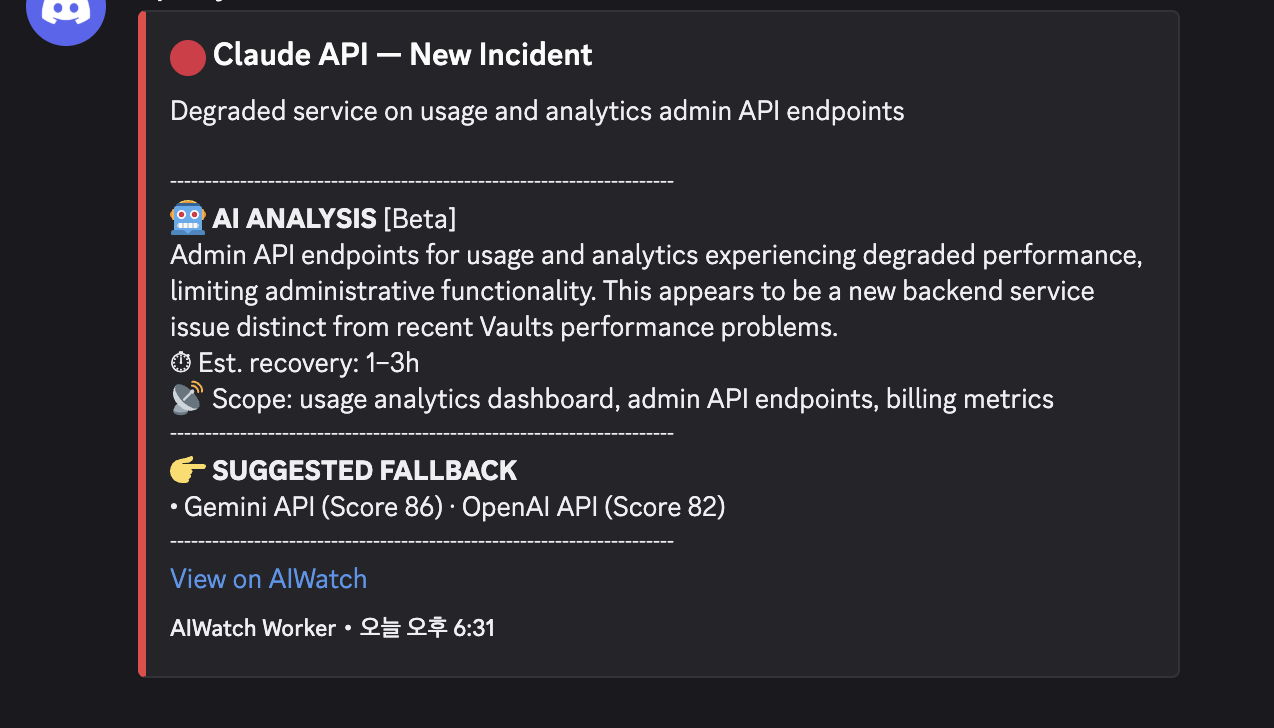The height and width of the screenshot is (728, 1274).
Task: Click the Discord bot avatar icon
Action: tap(64, 18)
